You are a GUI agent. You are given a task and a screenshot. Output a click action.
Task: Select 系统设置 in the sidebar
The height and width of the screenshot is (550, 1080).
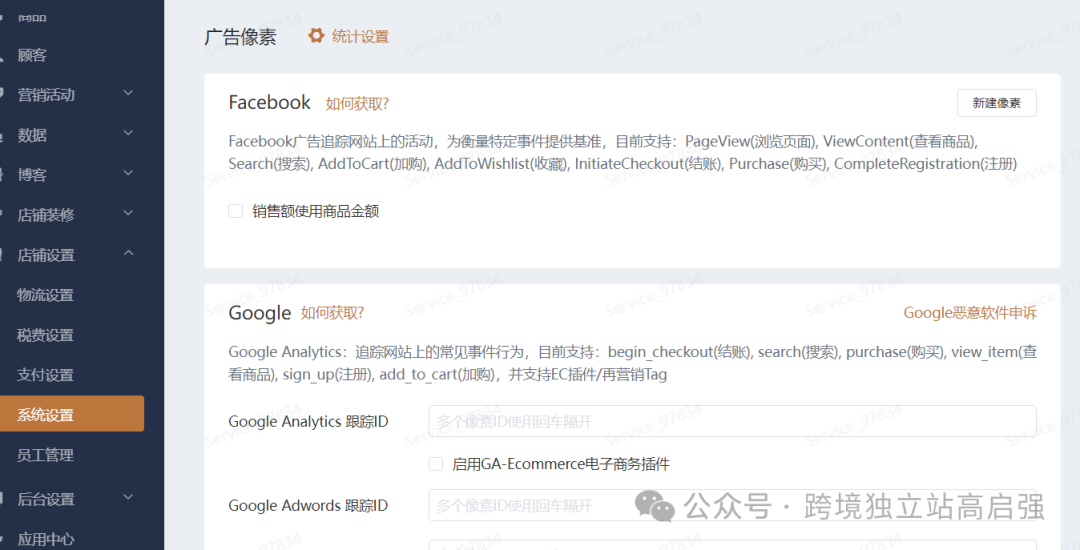(72, 414)
